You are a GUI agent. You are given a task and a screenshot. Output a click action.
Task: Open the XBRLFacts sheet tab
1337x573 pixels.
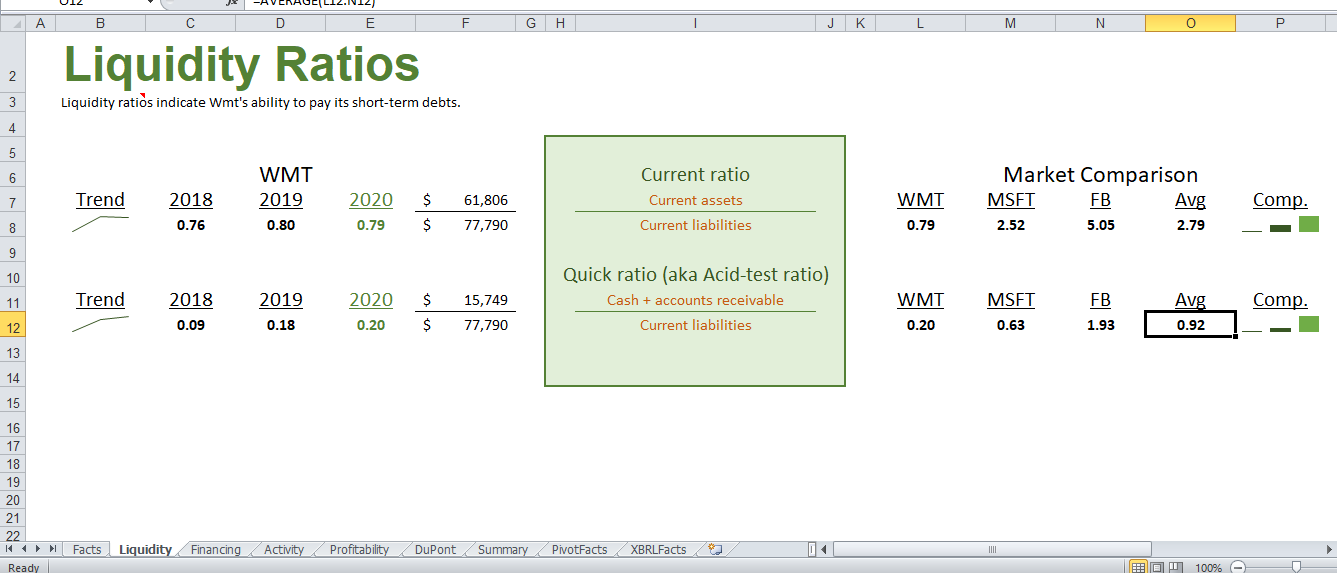pyautogui.click(x=658, y=549)
